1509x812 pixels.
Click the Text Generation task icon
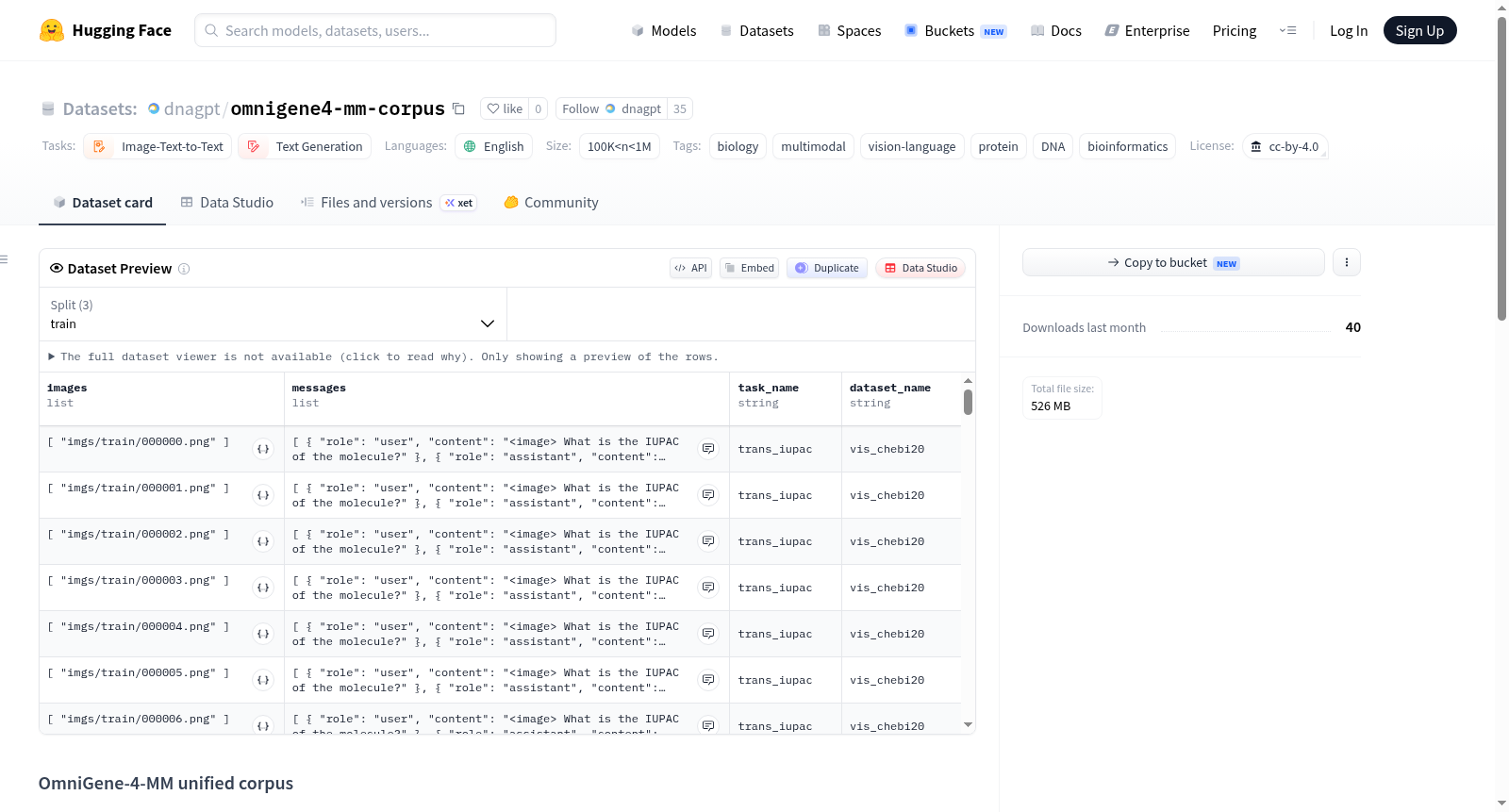tap(254, 146)
